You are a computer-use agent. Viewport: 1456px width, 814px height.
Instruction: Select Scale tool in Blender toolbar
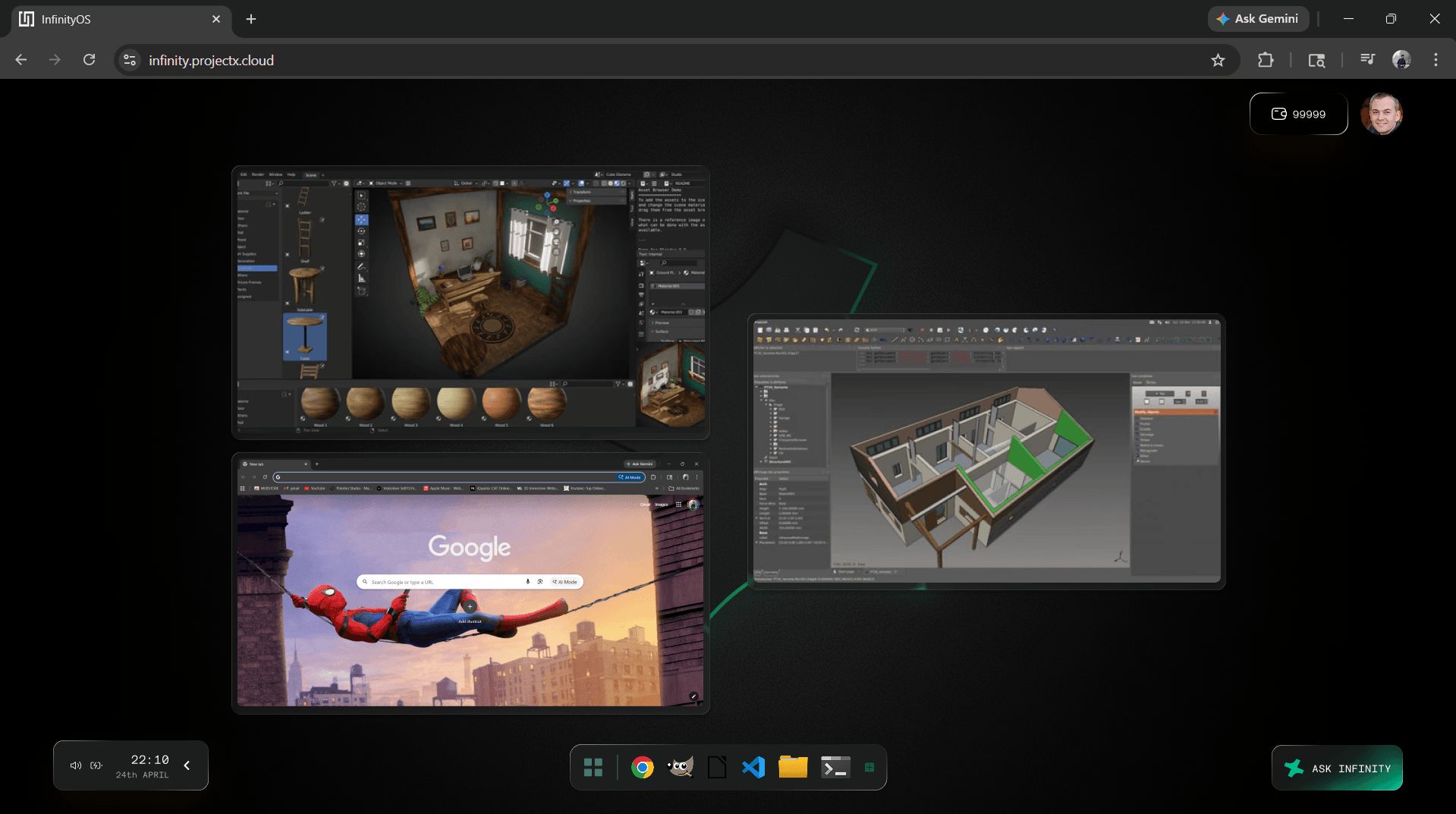(x=361, y=243)
